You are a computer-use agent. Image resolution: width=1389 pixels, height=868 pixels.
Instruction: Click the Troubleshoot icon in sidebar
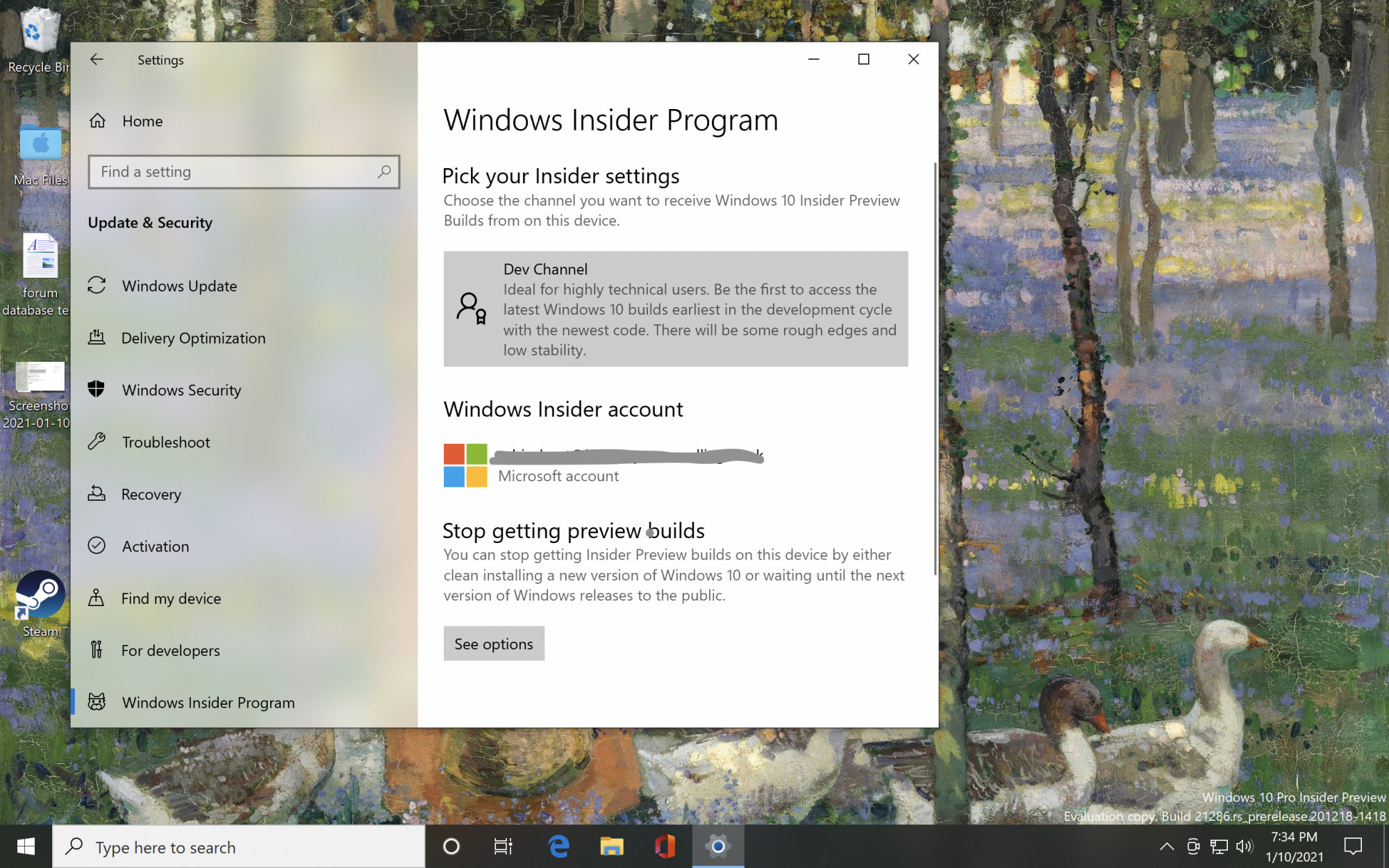(96, 442)
